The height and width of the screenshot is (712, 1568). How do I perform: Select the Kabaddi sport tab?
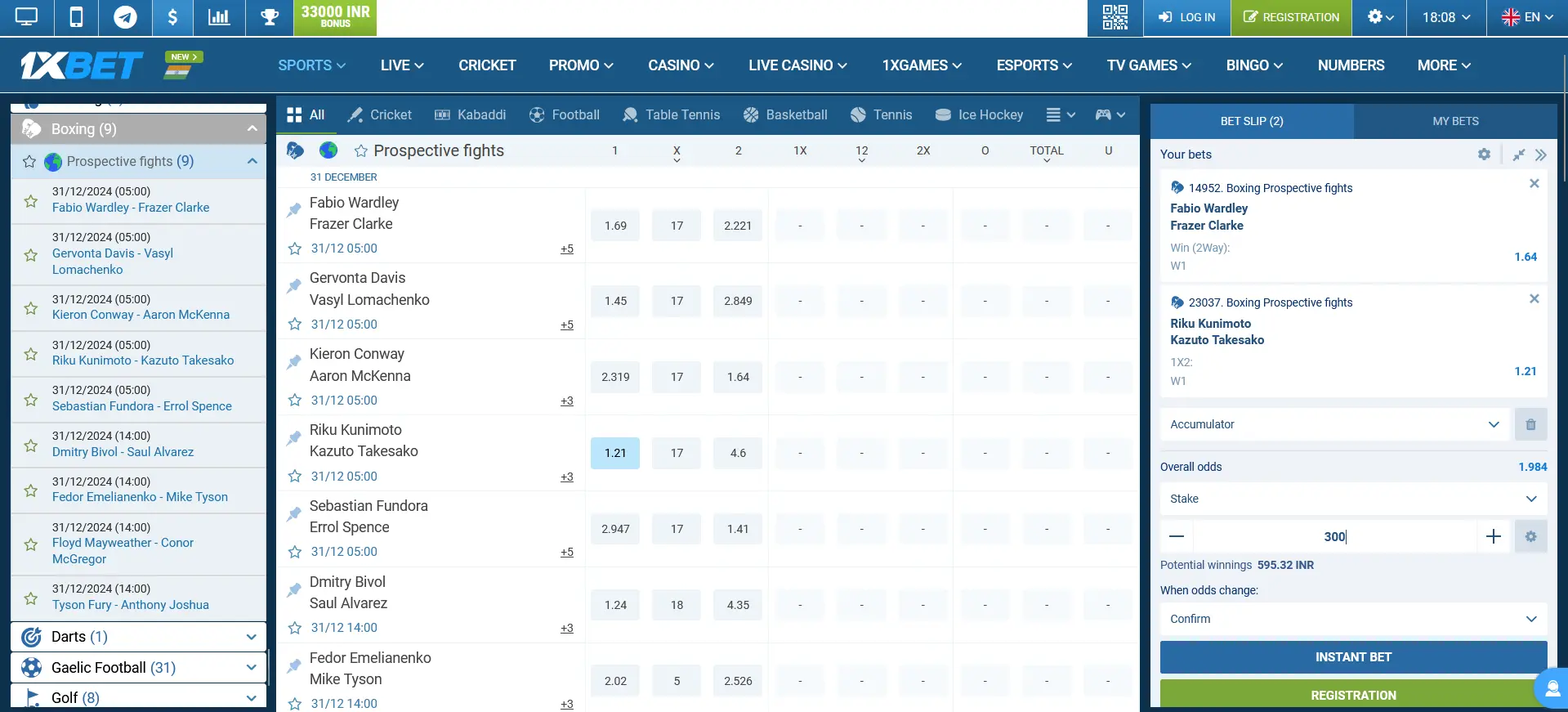pyautogui.click(x=470, y=115)
